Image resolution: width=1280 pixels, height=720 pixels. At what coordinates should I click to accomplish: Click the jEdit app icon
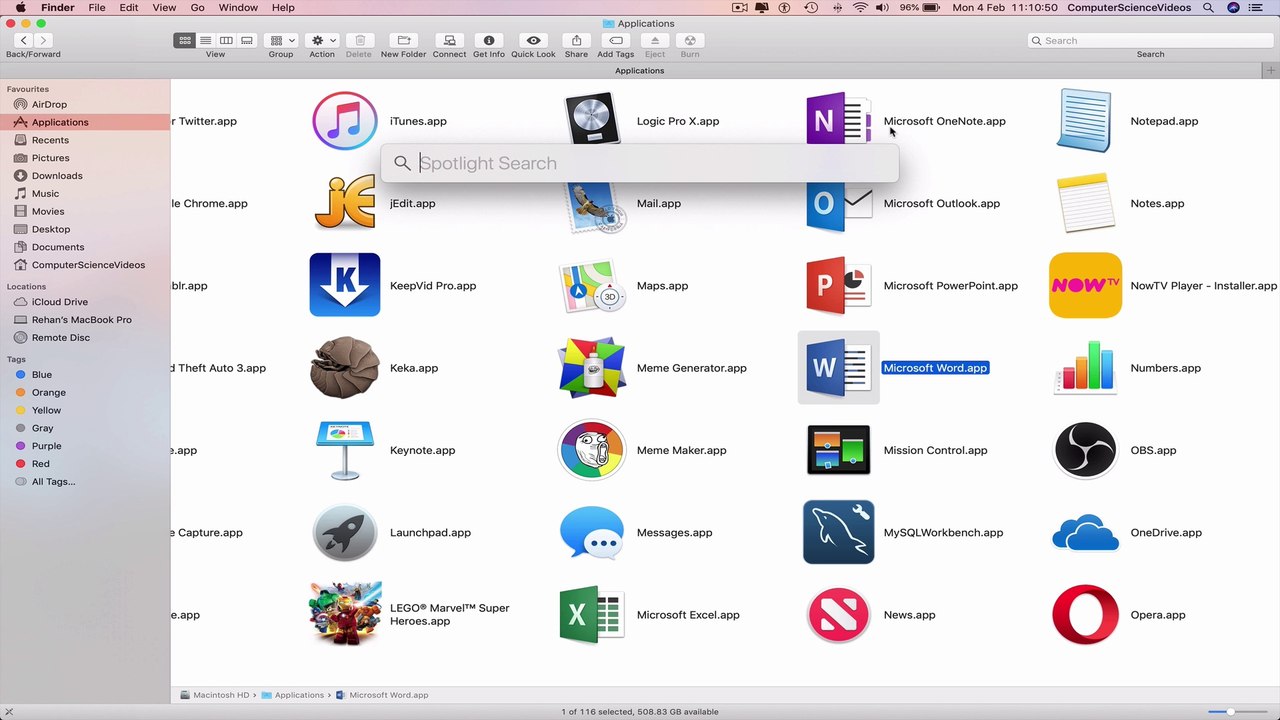coord(345,203)
